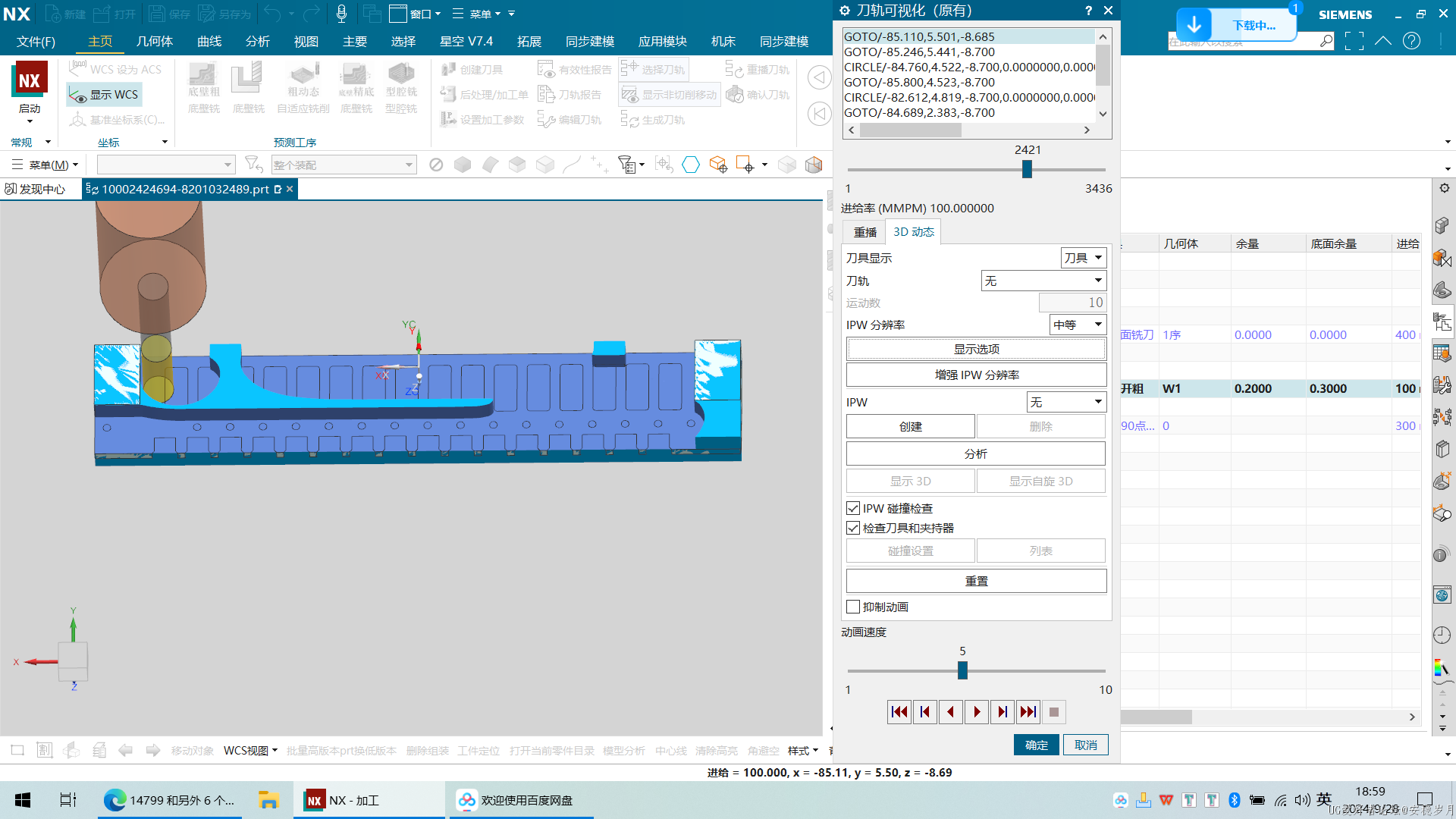Toggle the 显示 WCS button
The height and width of the screenshot is (819, 1456).
105,95
